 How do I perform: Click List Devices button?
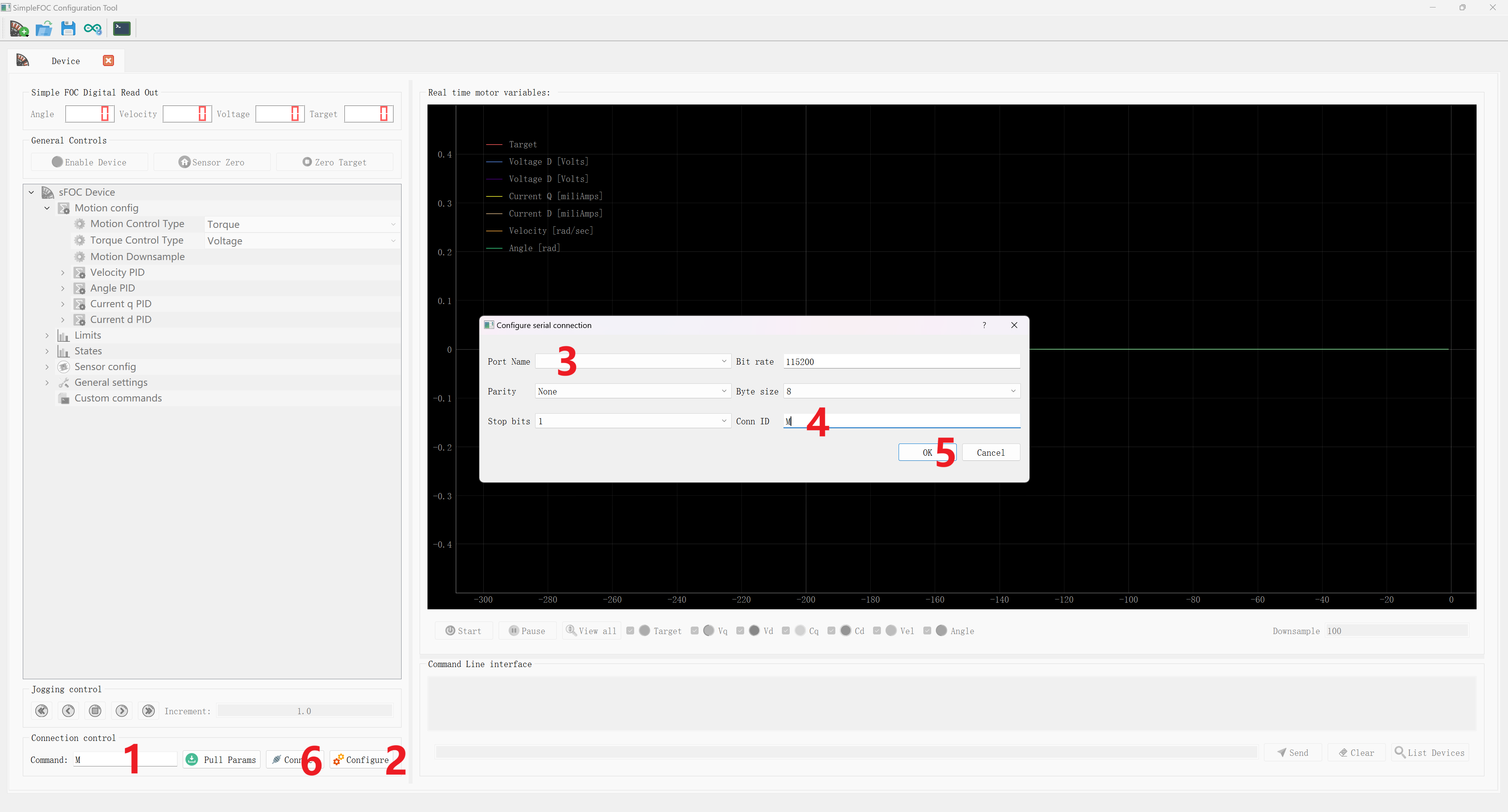[1429, 752]
